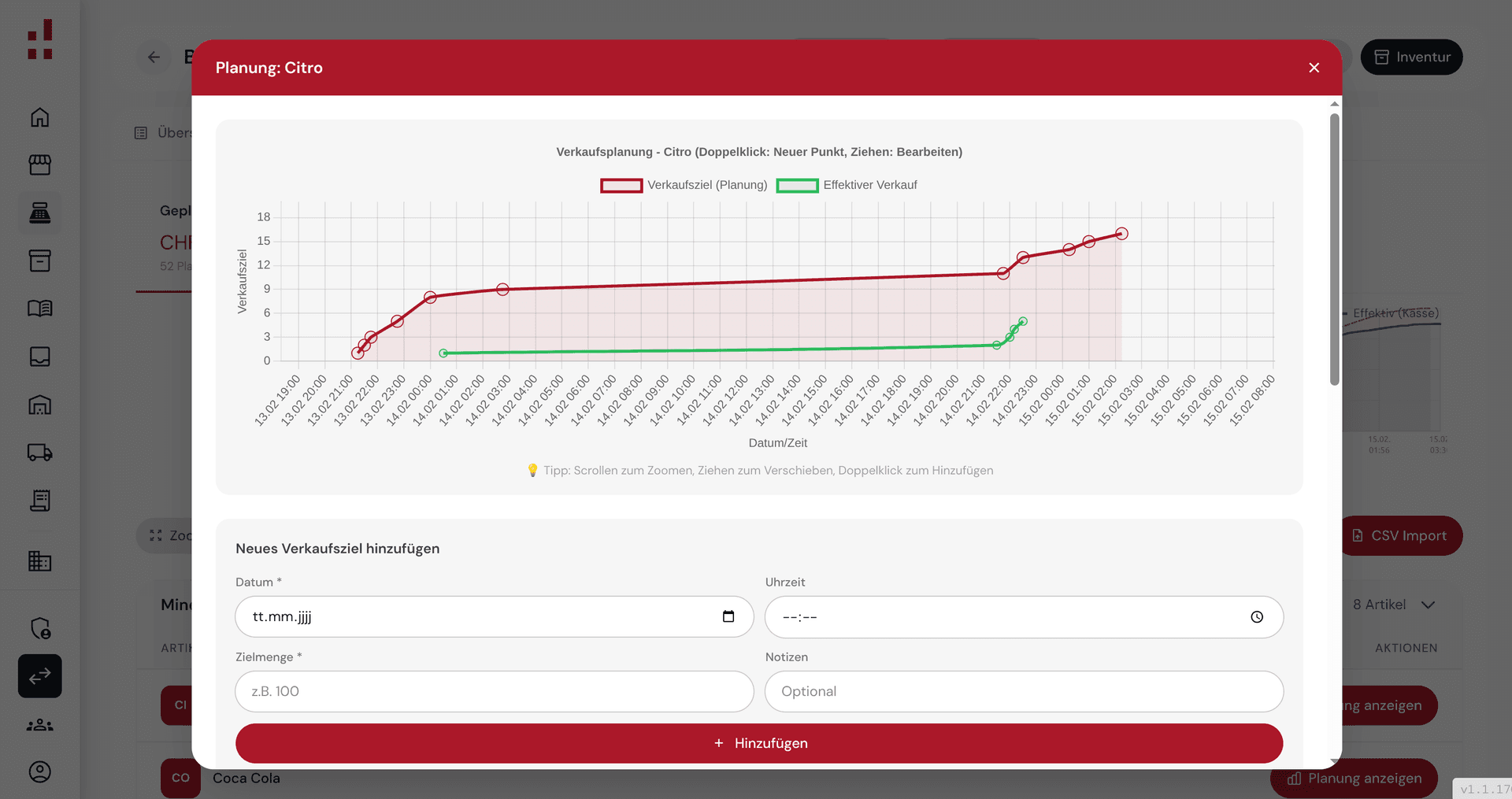Click the Inventur button
Image resolution: width=1512 pixels, height=799 pixels.
tap(1411, 57)
